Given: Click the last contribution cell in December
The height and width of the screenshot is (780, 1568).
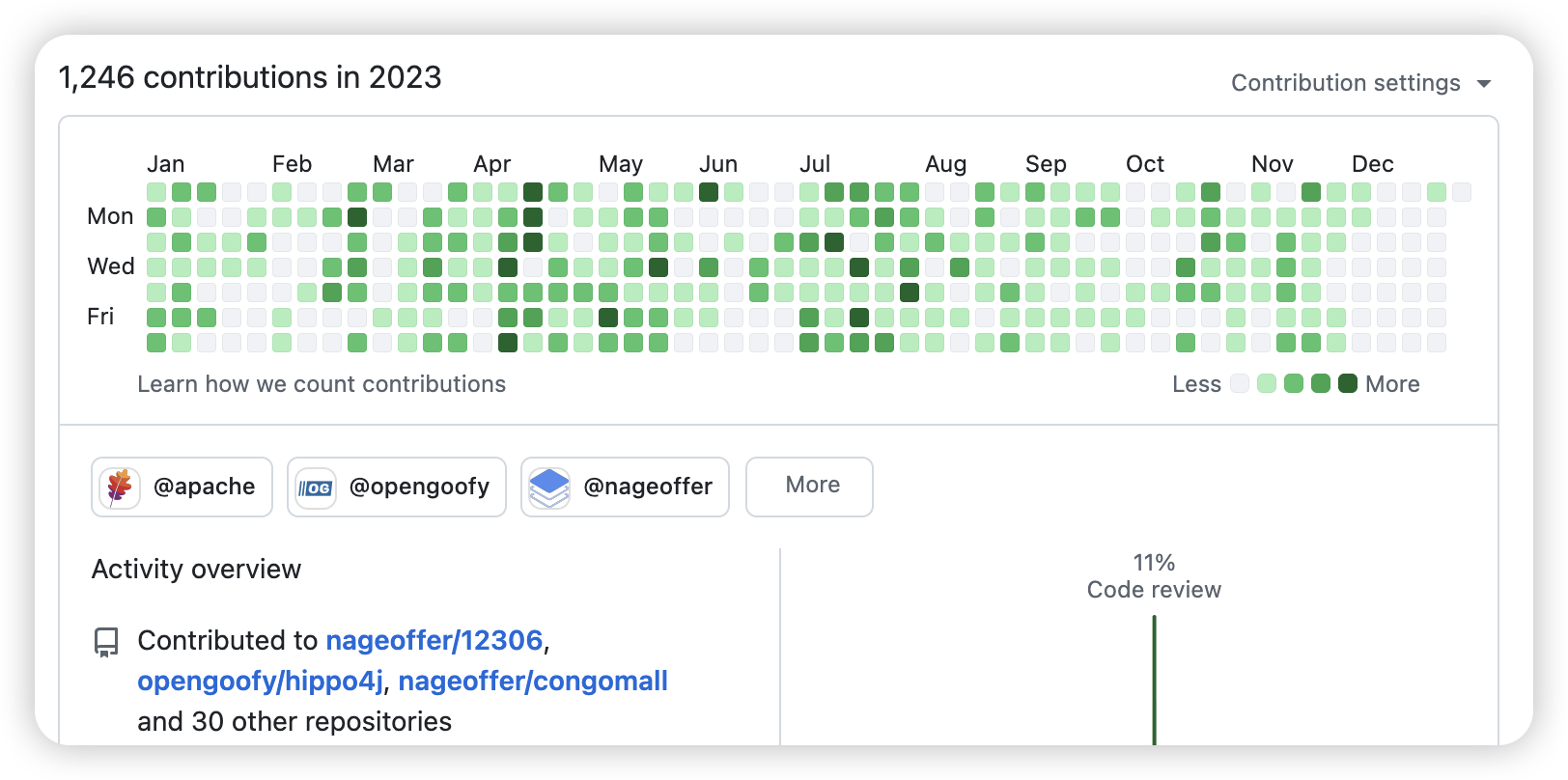Looking at the screenshot, I should [x=1462, y=192].
